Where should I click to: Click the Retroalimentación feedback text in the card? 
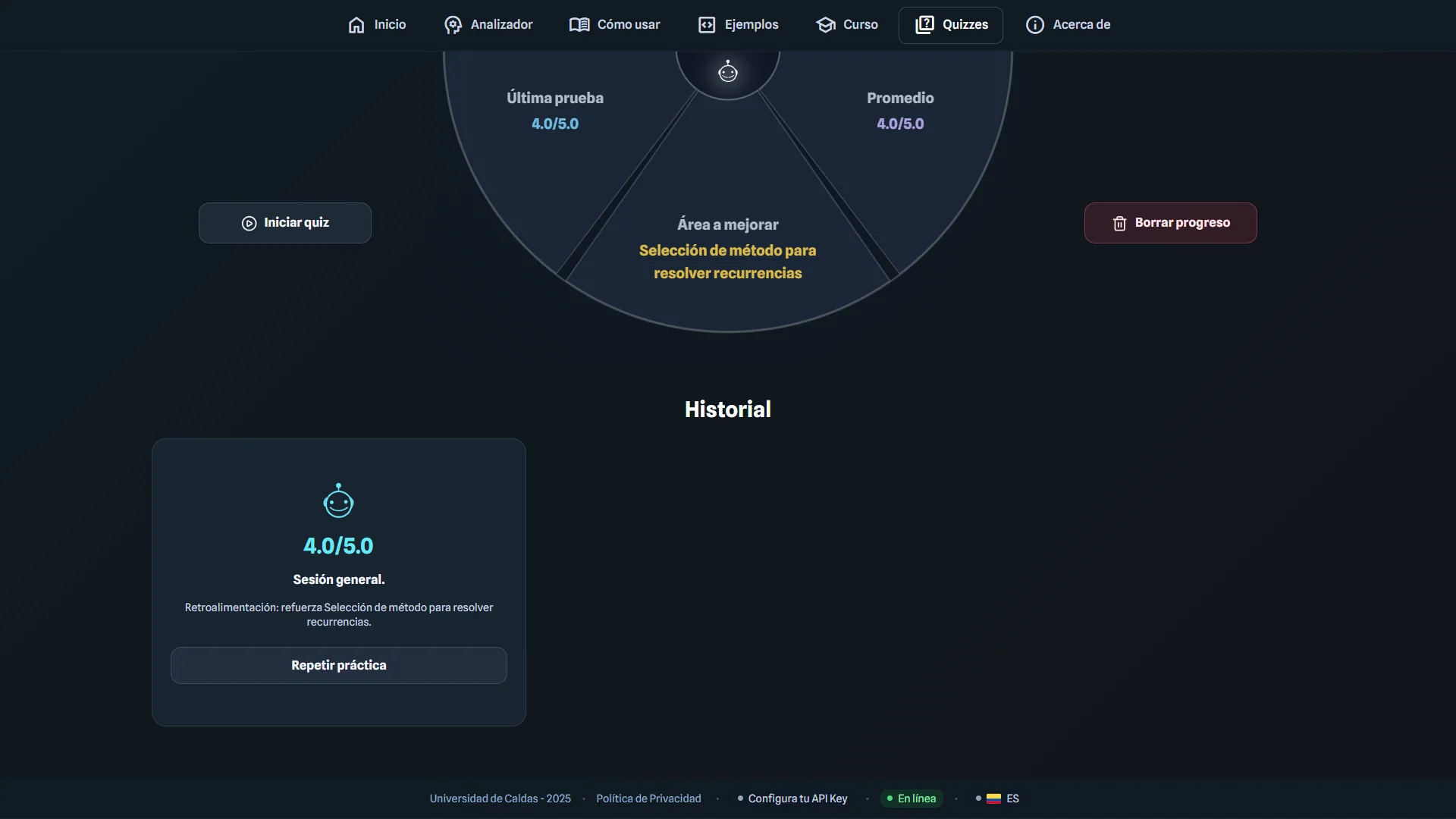339,614
